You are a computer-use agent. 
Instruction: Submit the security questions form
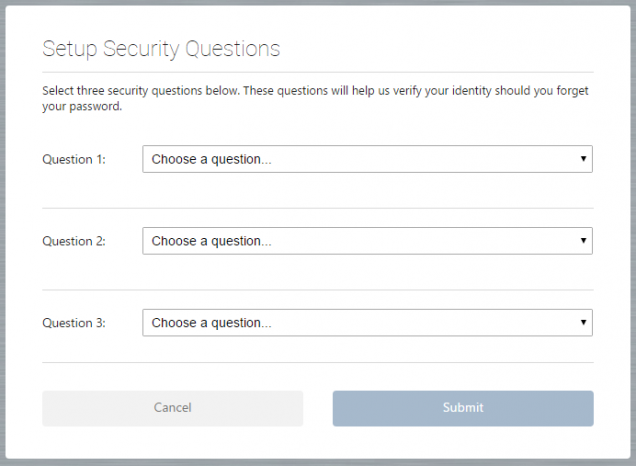point(463,408)
